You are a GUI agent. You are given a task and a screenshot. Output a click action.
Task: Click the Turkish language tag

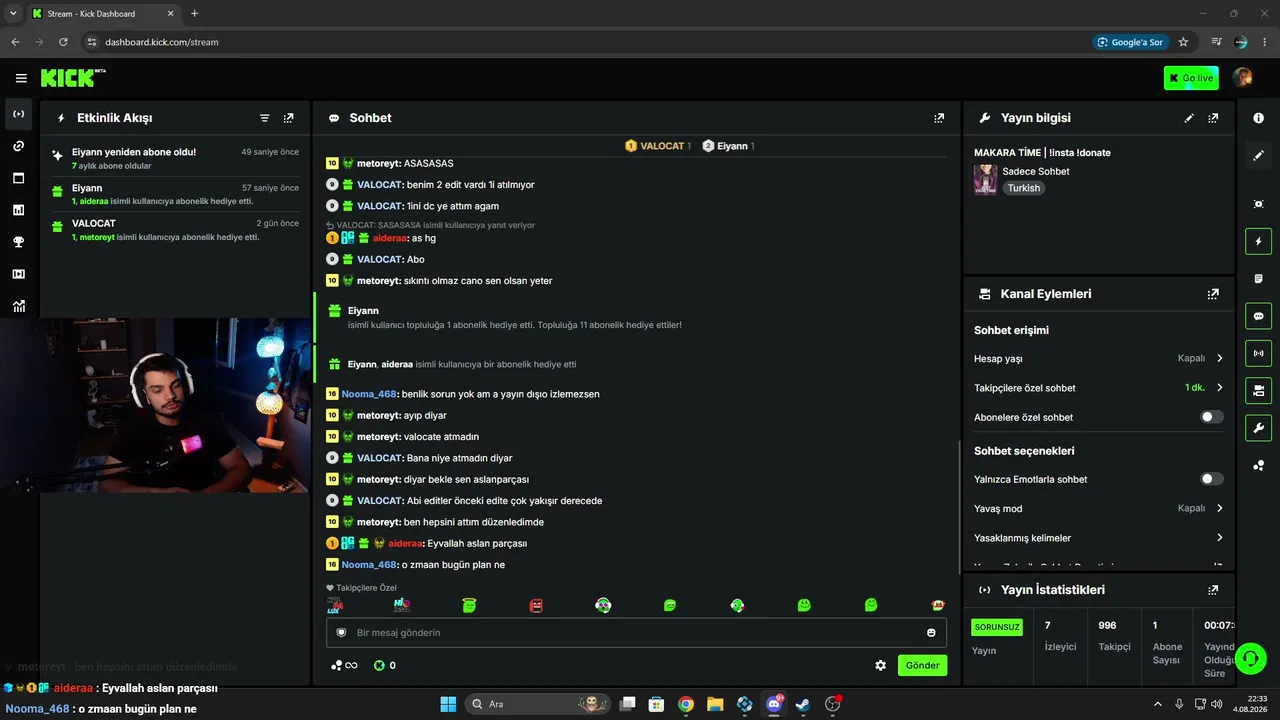pyautogui.click(x=1023, y=188)
